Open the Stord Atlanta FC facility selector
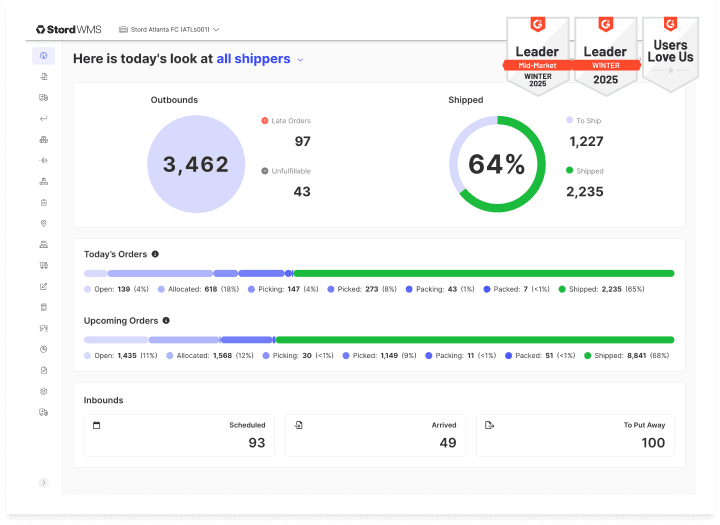The height and width of the screenshot is (525, 720). [169, 30]
